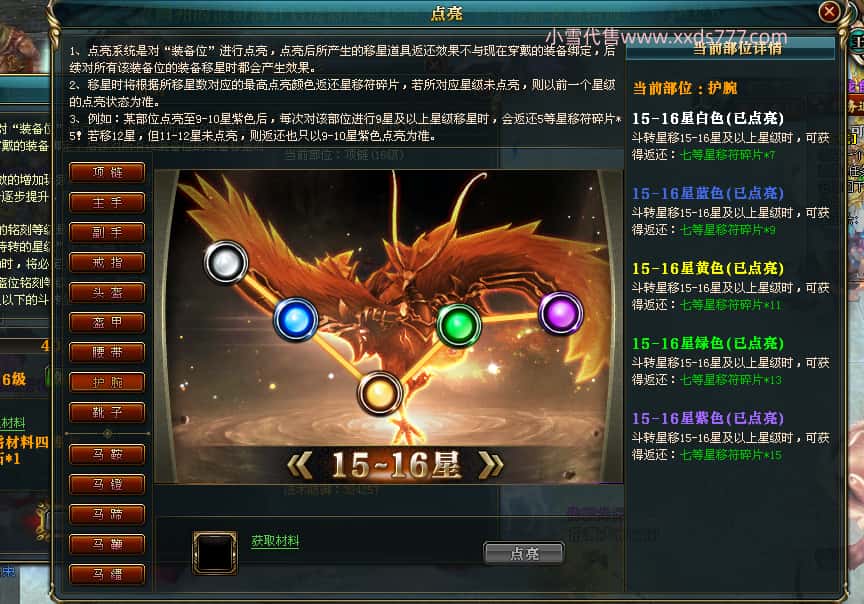
Task: Select the 项链 equipment tab
Action: [x=107, y=172]
